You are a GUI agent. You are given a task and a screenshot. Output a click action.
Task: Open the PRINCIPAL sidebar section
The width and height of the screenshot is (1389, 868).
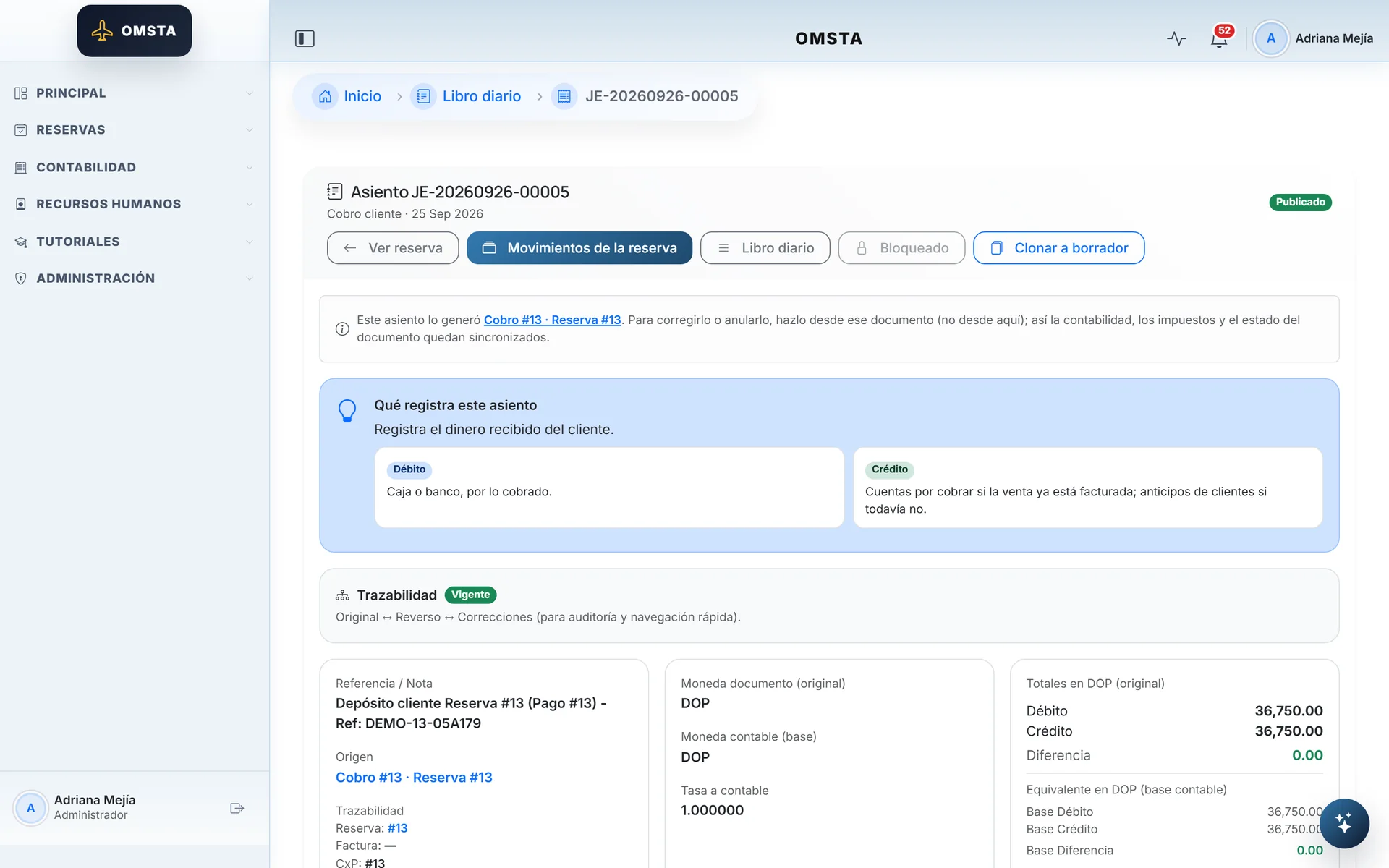135,93
